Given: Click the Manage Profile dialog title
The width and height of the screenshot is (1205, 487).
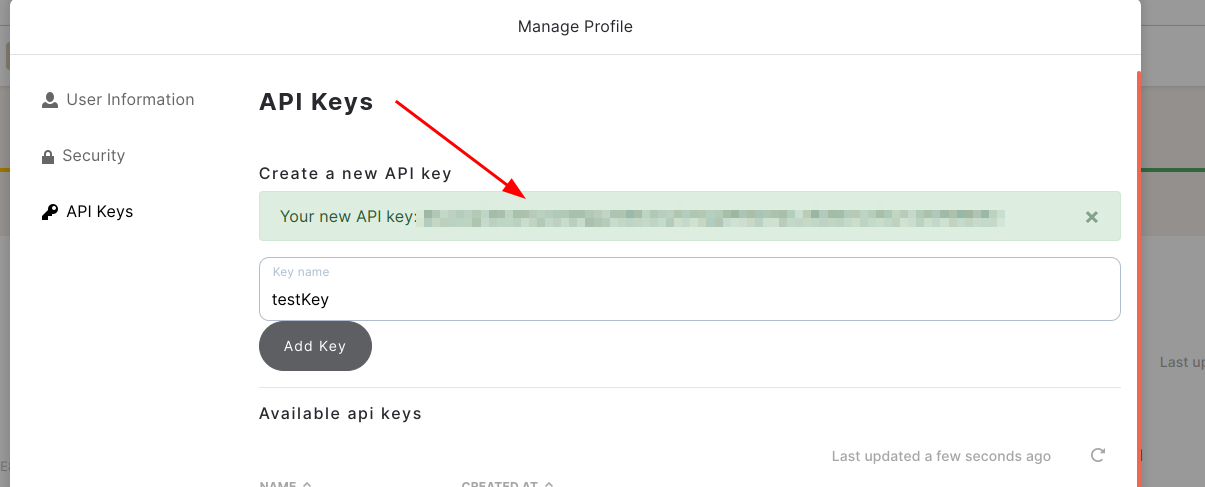Looking at the screenshot, I should (x=575, y=27).
